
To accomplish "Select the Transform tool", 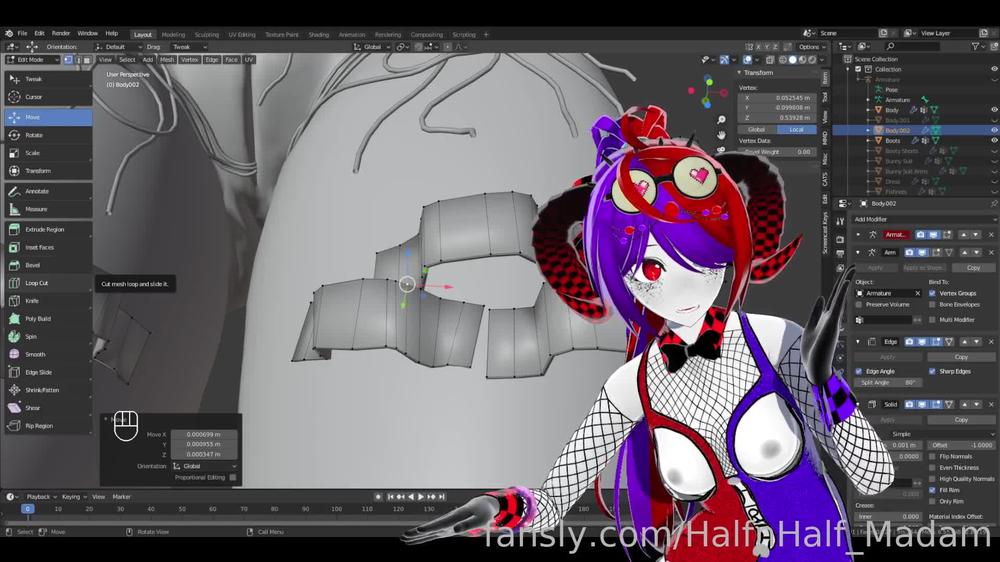I will click(x=48, y=171).
